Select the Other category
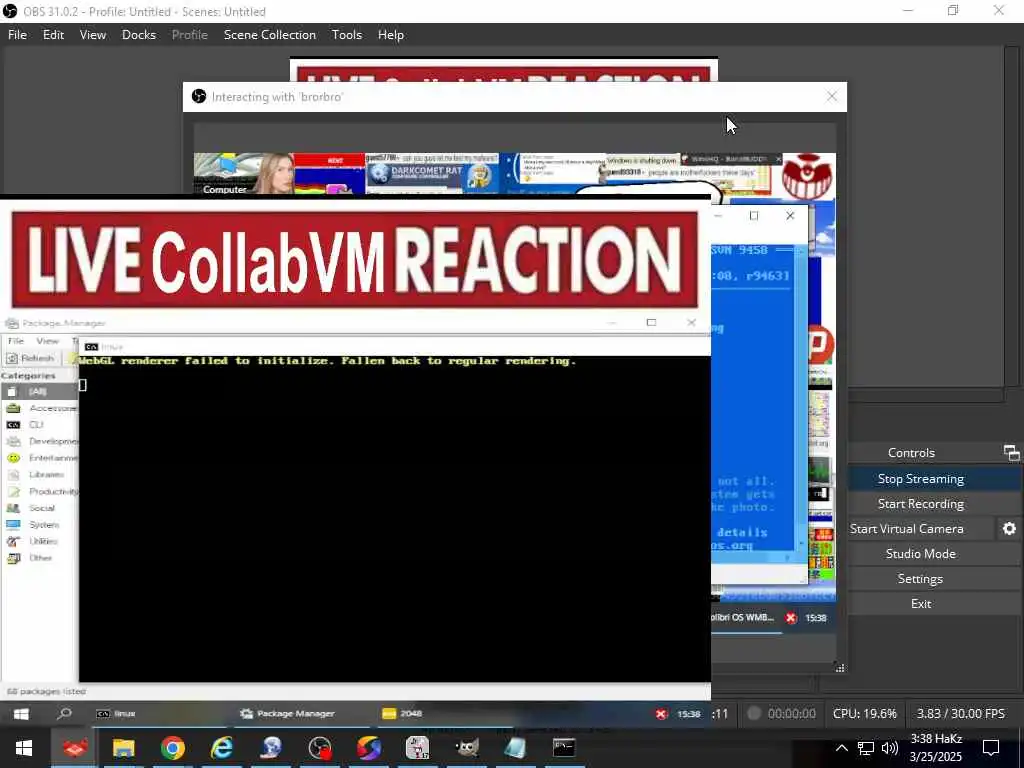1024x768 pixels. 39,558
